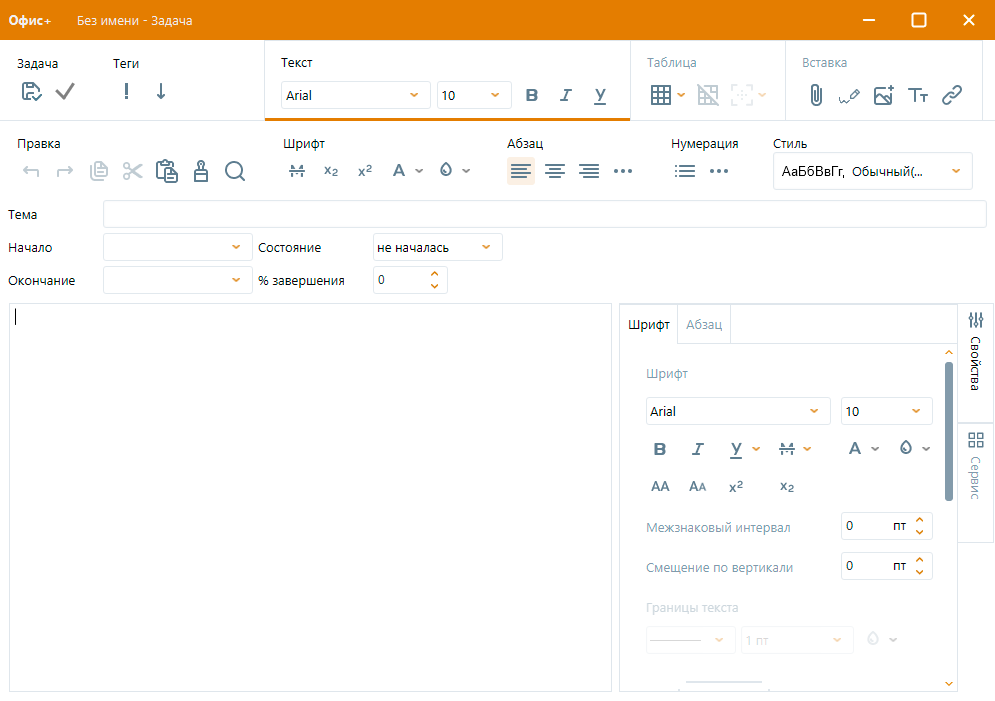Attach a file using the paperclip icon

pyautogui.click(x=816, y=95)
